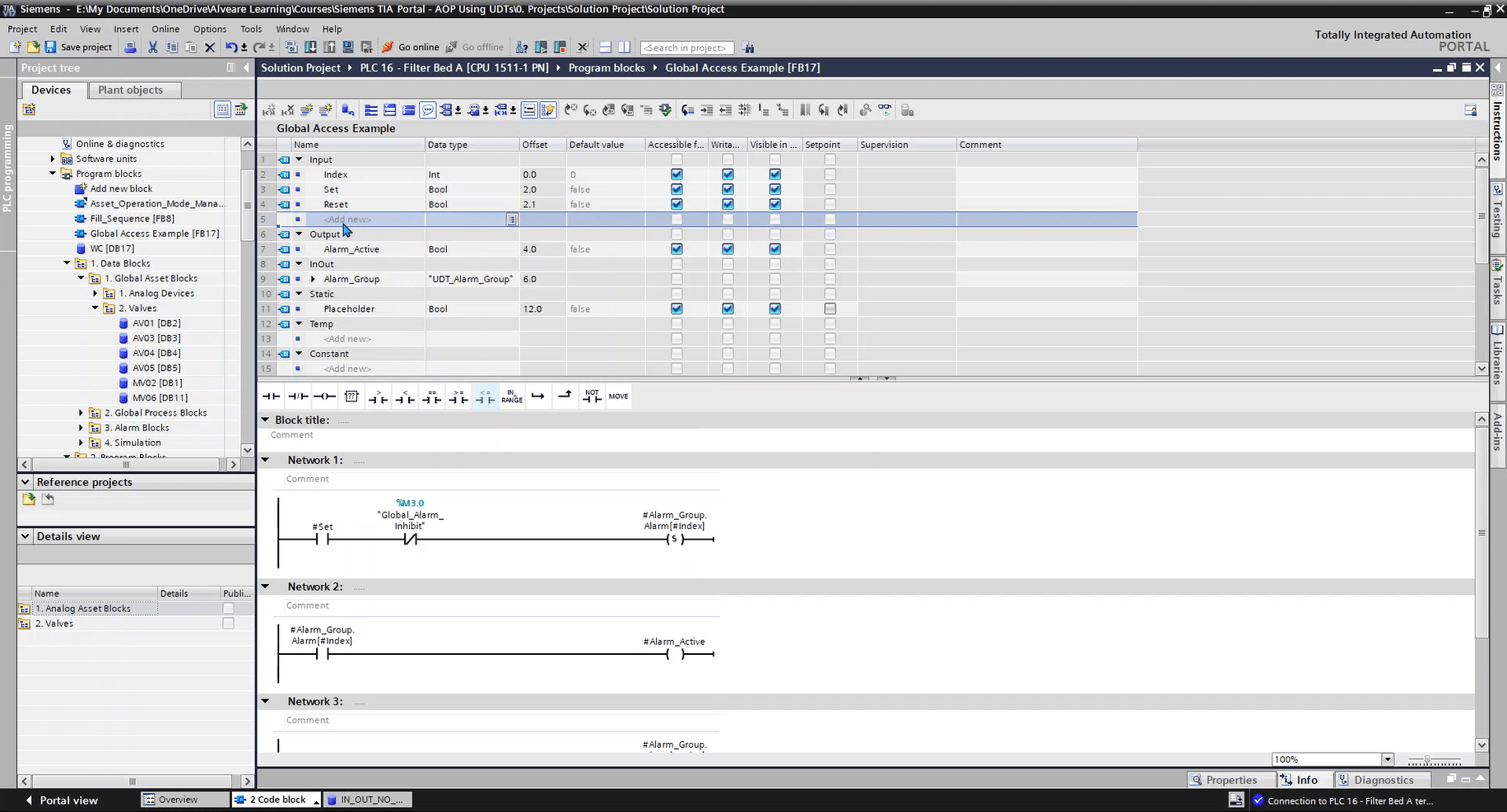Adjust the editor zoom slider
This screenshot has width=1507, height=812.
click(x=1428, y=759)
